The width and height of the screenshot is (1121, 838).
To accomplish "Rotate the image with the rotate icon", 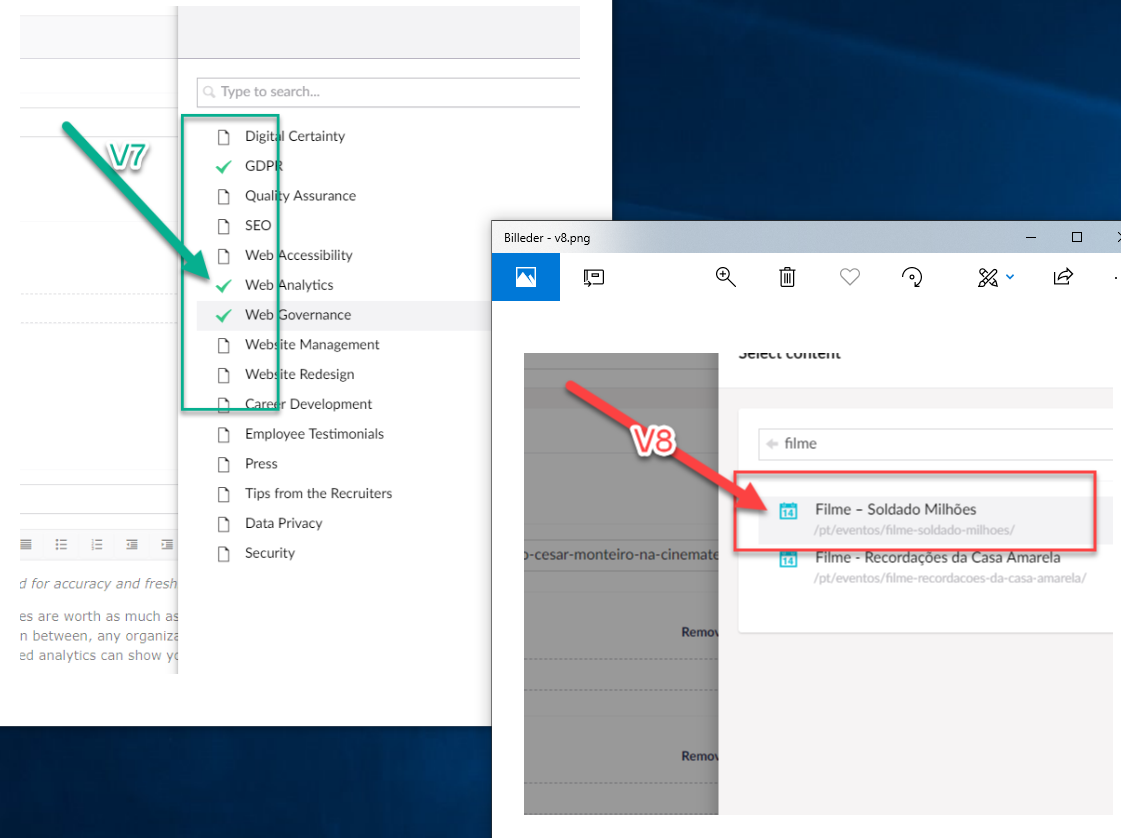I will point(912,277).
